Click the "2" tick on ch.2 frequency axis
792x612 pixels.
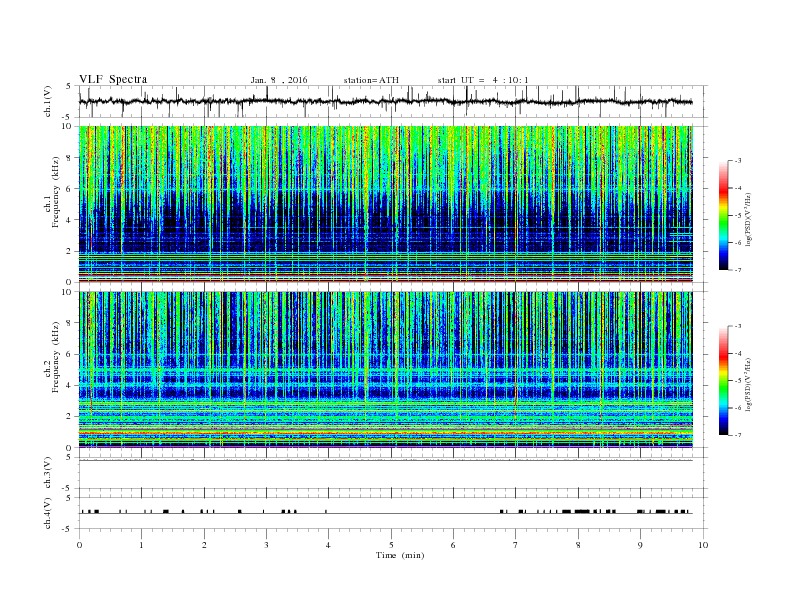pyautogui.click(x=70, y=417)
